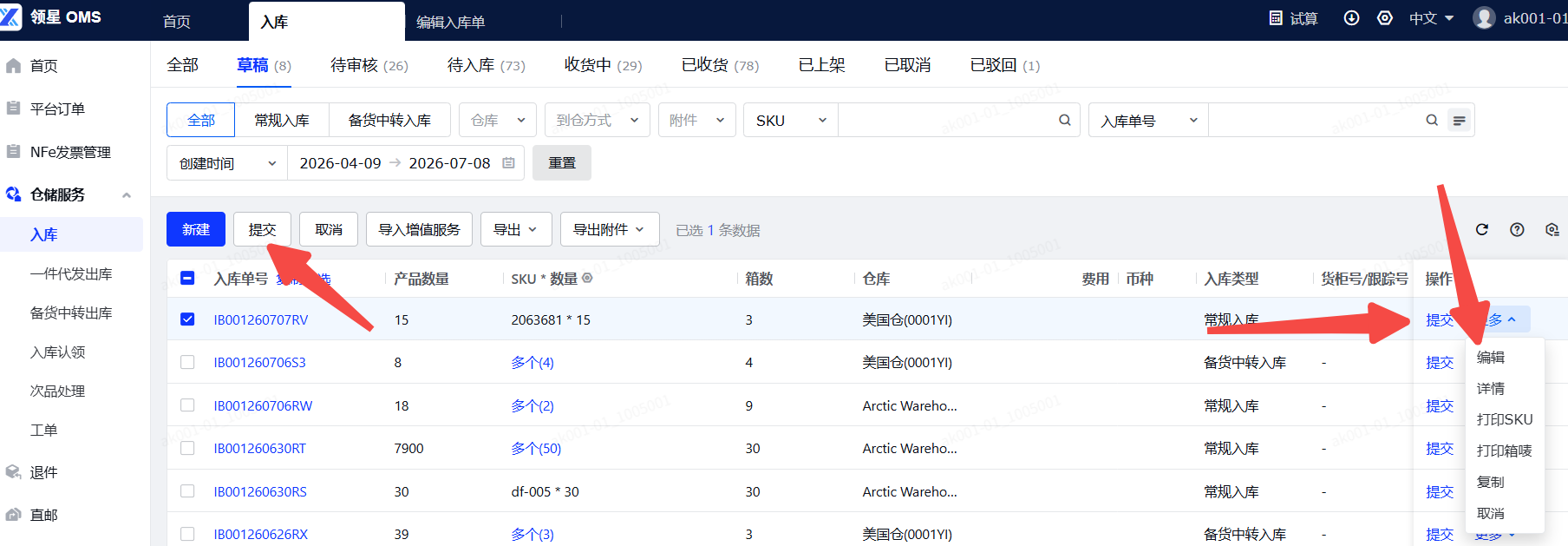Open the batch input list icon
1568x546 pixels.
coord(1460,121)
